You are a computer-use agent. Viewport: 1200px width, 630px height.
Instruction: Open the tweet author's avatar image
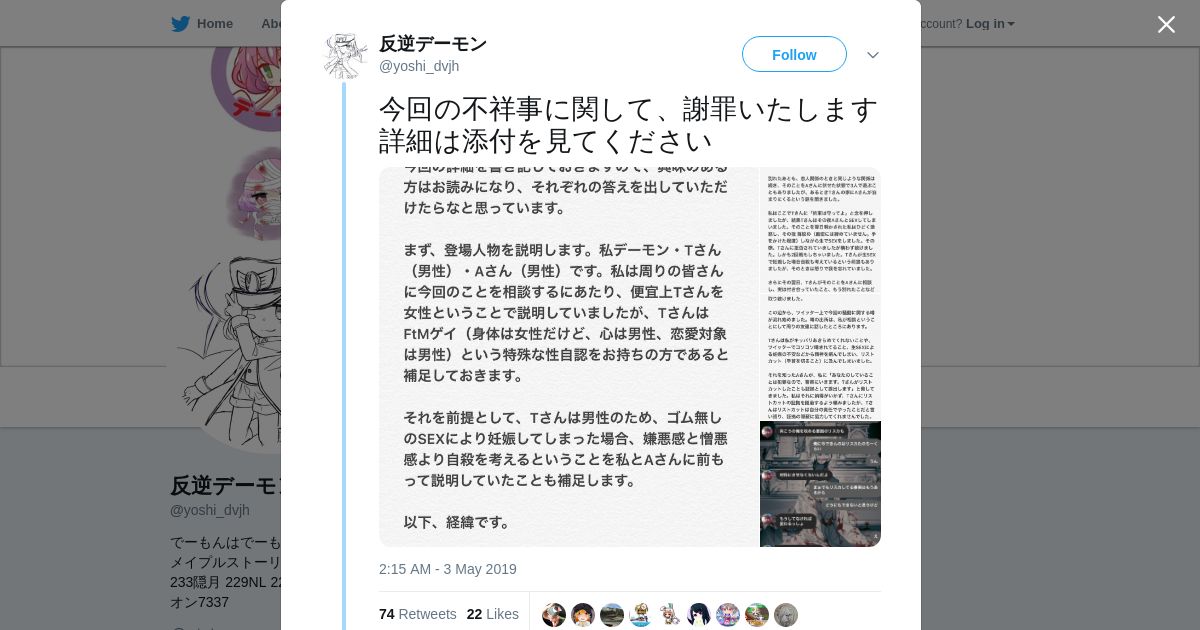(345, 55)
